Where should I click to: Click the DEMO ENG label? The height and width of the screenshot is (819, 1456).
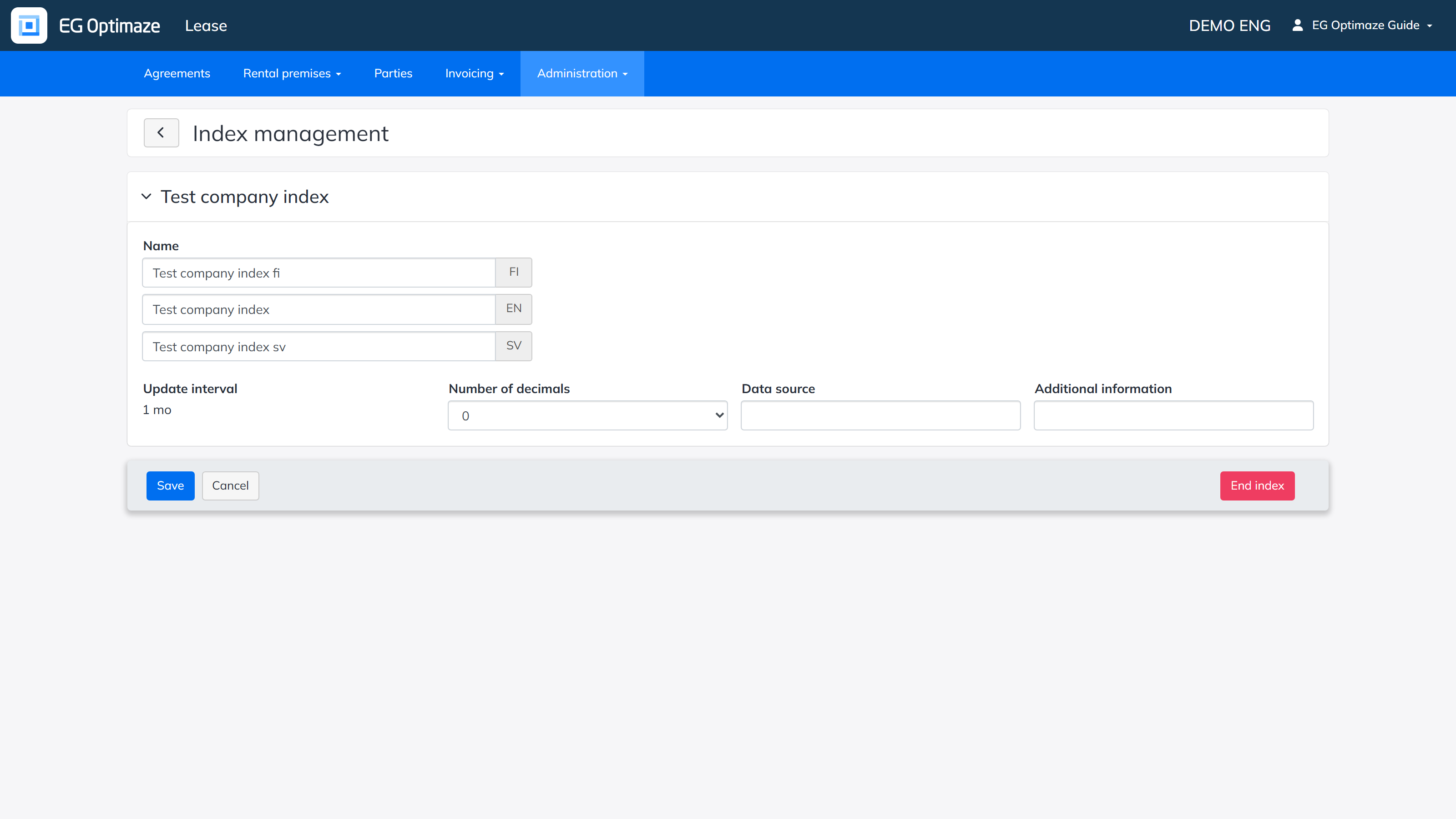(x=1229, y=25)
